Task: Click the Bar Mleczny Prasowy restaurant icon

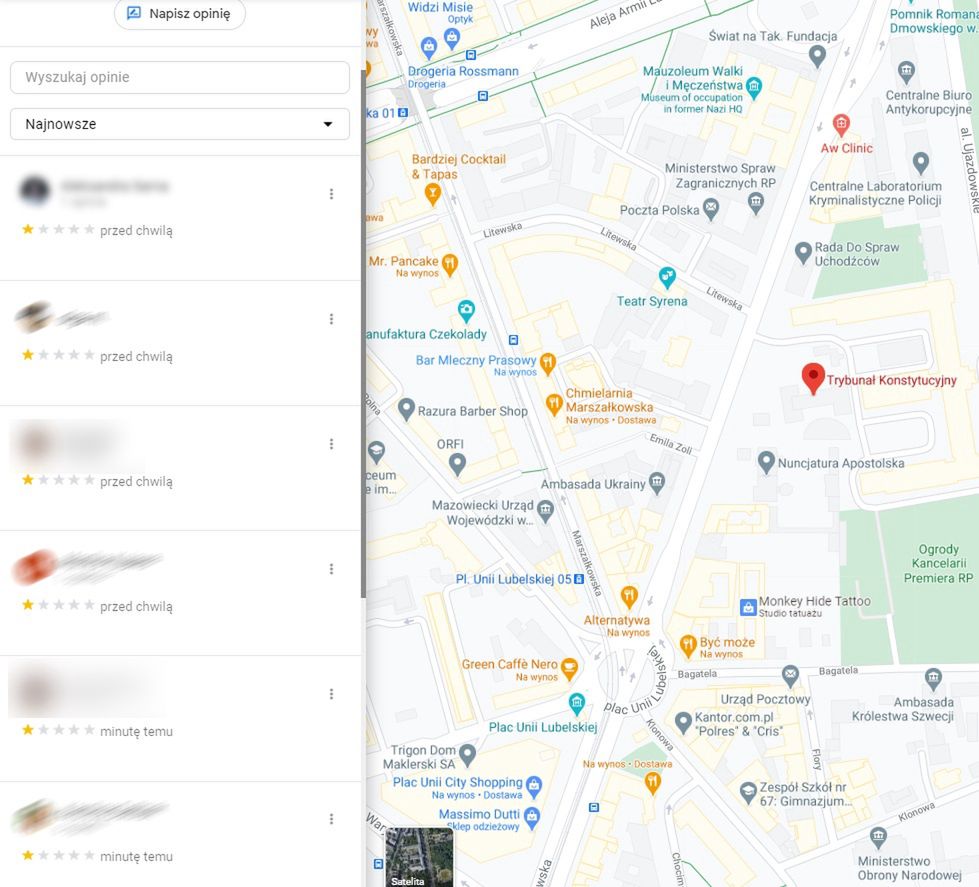Action: (548, 363)
